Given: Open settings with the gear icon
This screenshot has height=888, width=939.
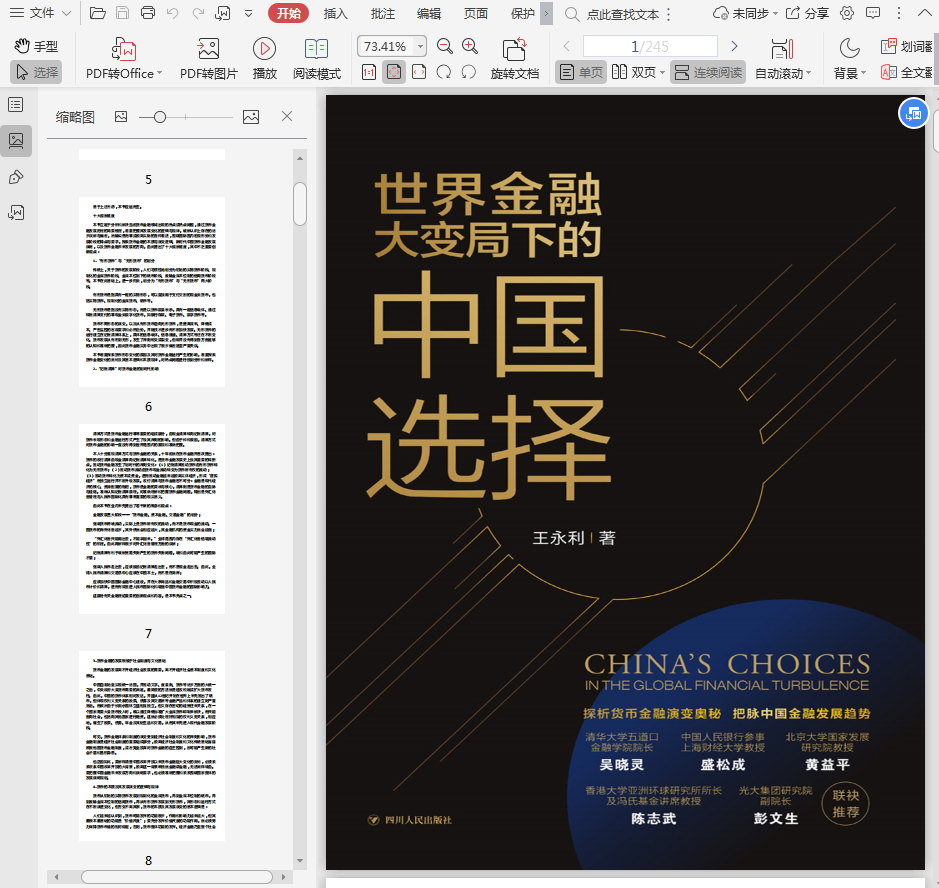Looking at the screenshot, I should click(847, 13).
